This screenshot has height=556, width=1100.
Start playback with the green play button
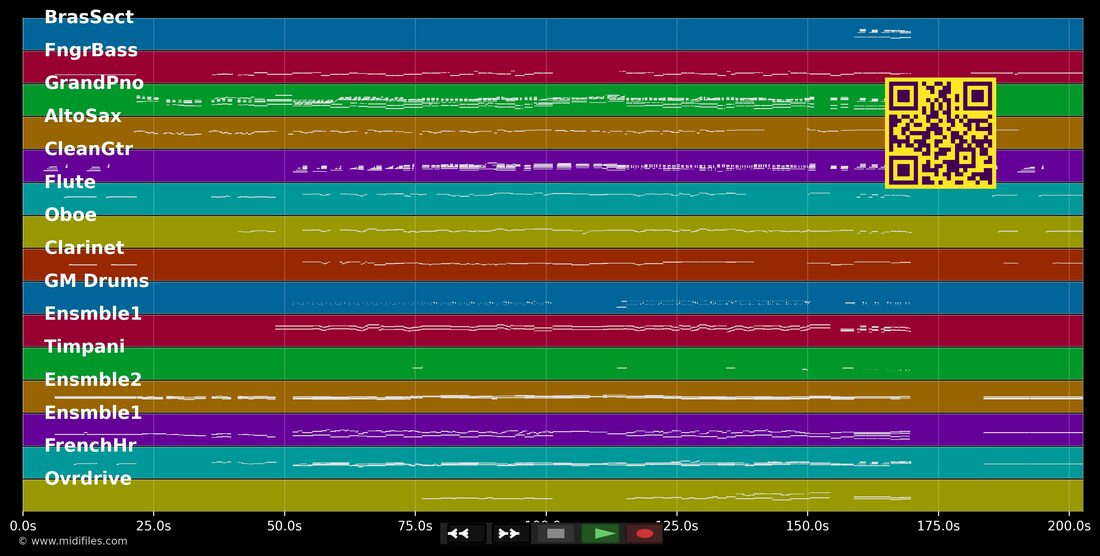[601, 534]
